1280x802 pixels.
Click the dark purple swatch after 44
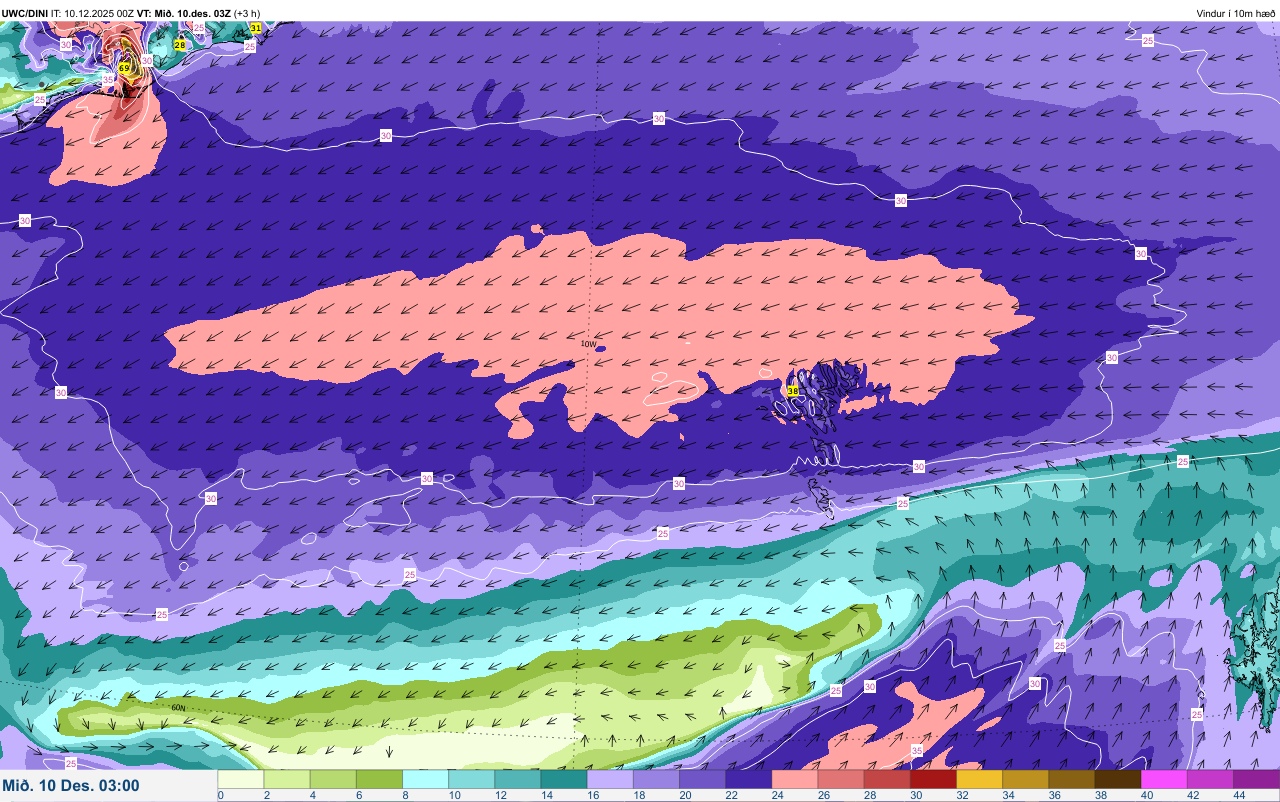pyautogui.click(x=1256, y=778)
